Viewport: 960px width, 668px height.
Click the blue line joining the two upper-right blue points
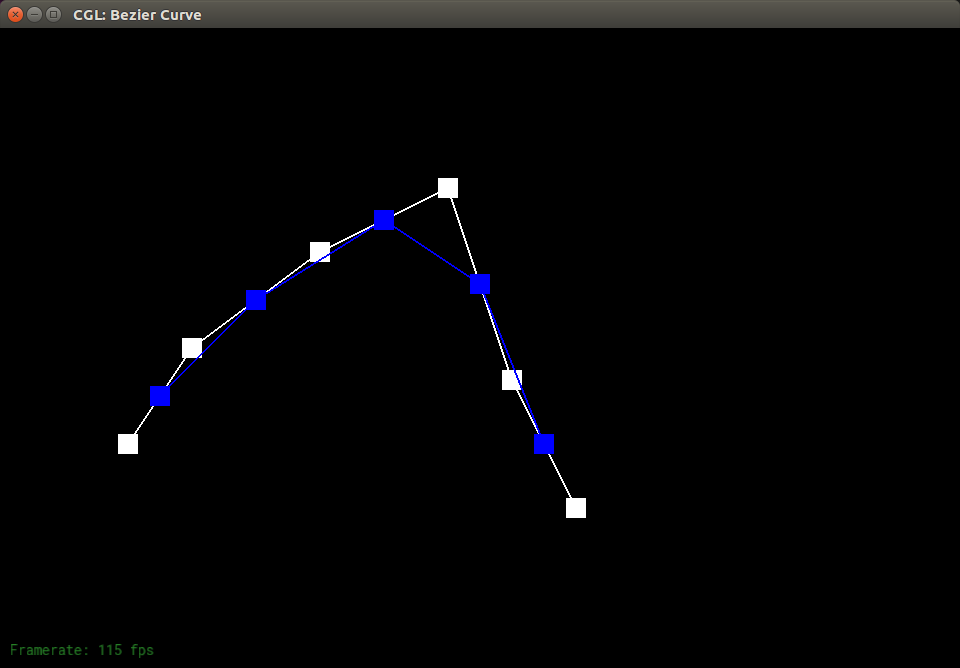(432, 252)
